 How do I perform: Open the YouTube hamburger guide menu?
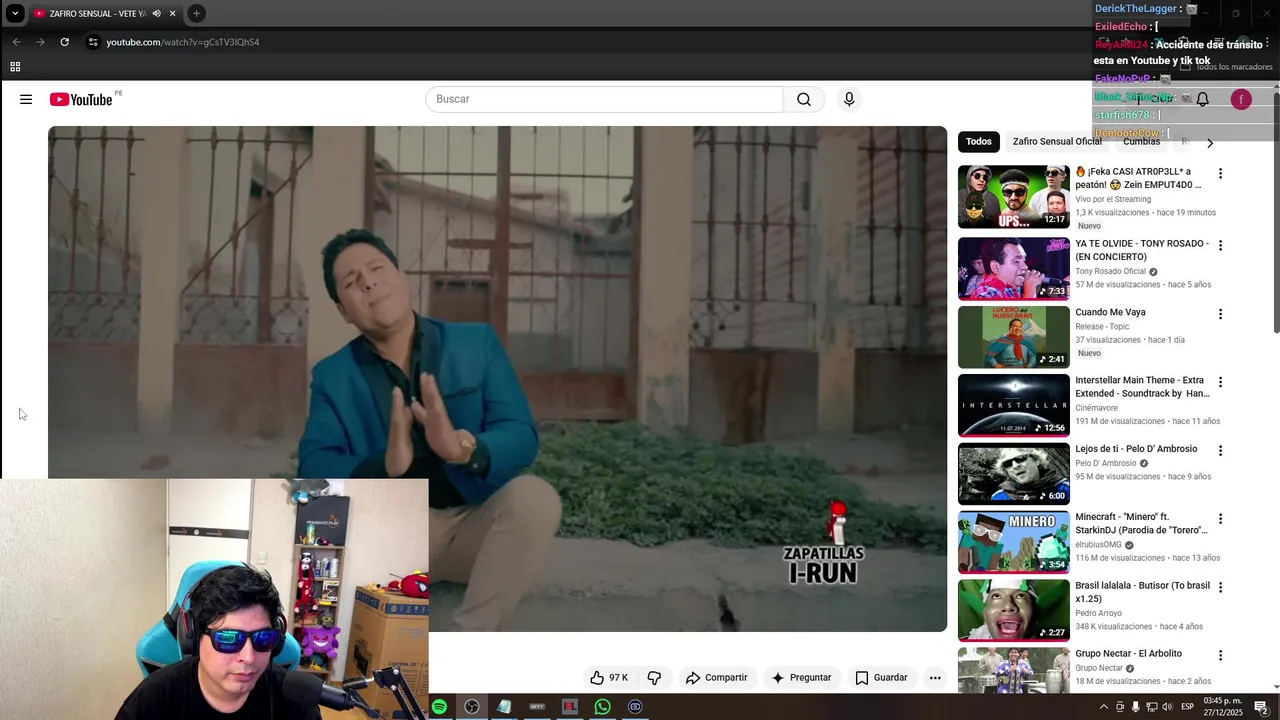click(x=26, y=99)
